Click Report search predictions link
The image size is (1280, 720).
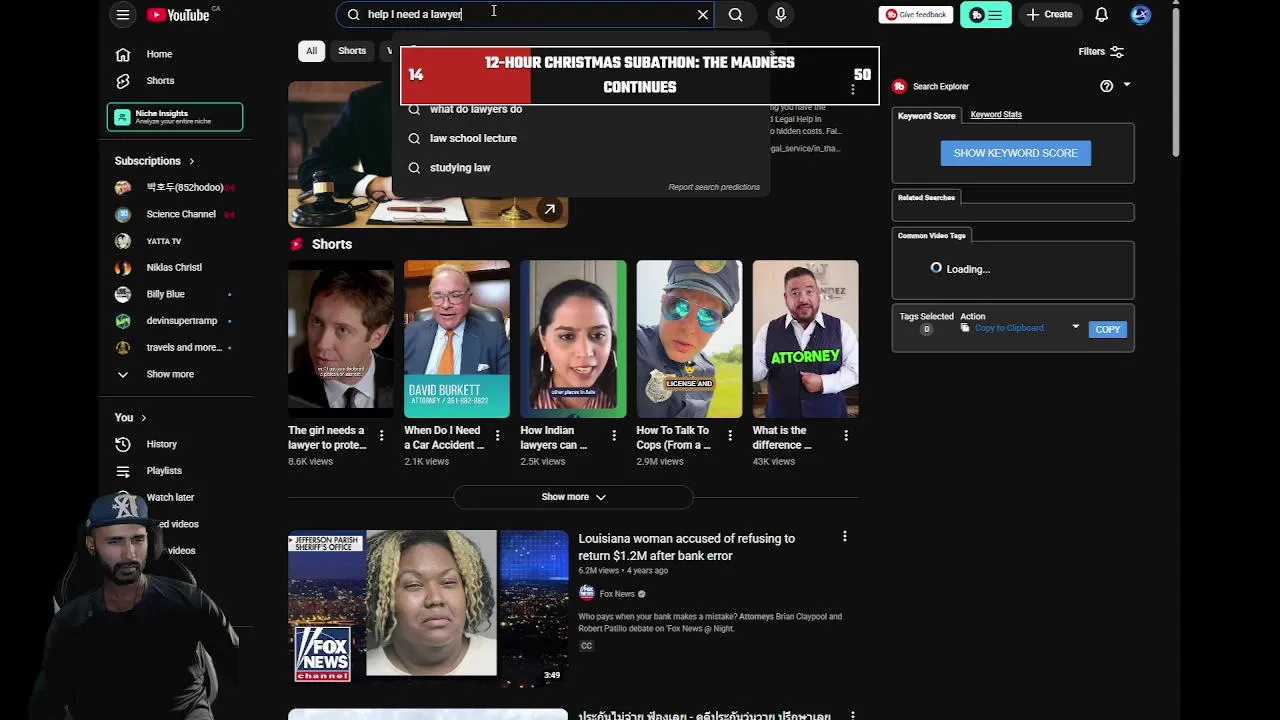pos(714,187)
